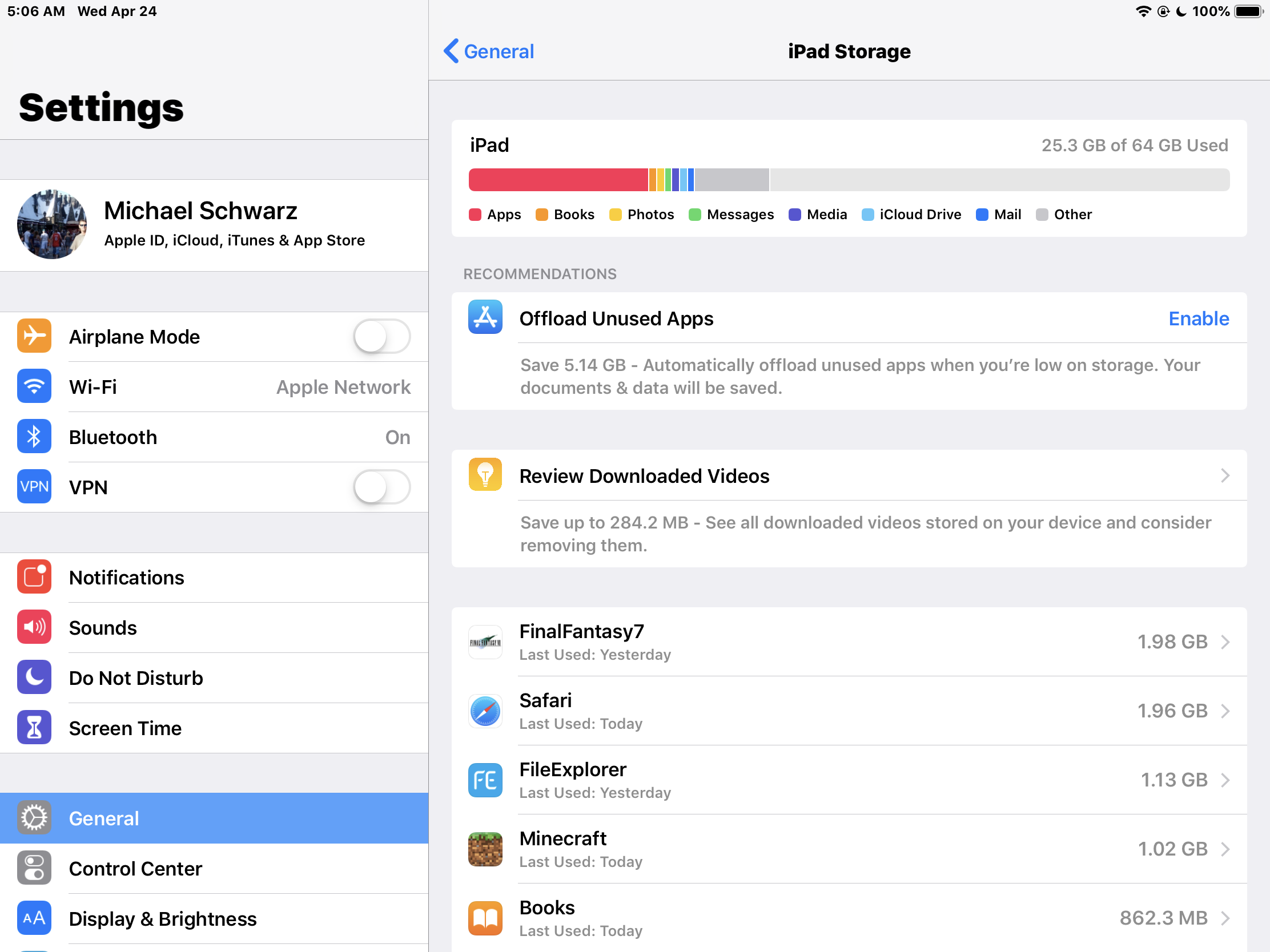The height and width of the screenshot is (952, 1270).
Task: Open Minecraft 1.02 GB details chevron
Action: (1225, 849)
